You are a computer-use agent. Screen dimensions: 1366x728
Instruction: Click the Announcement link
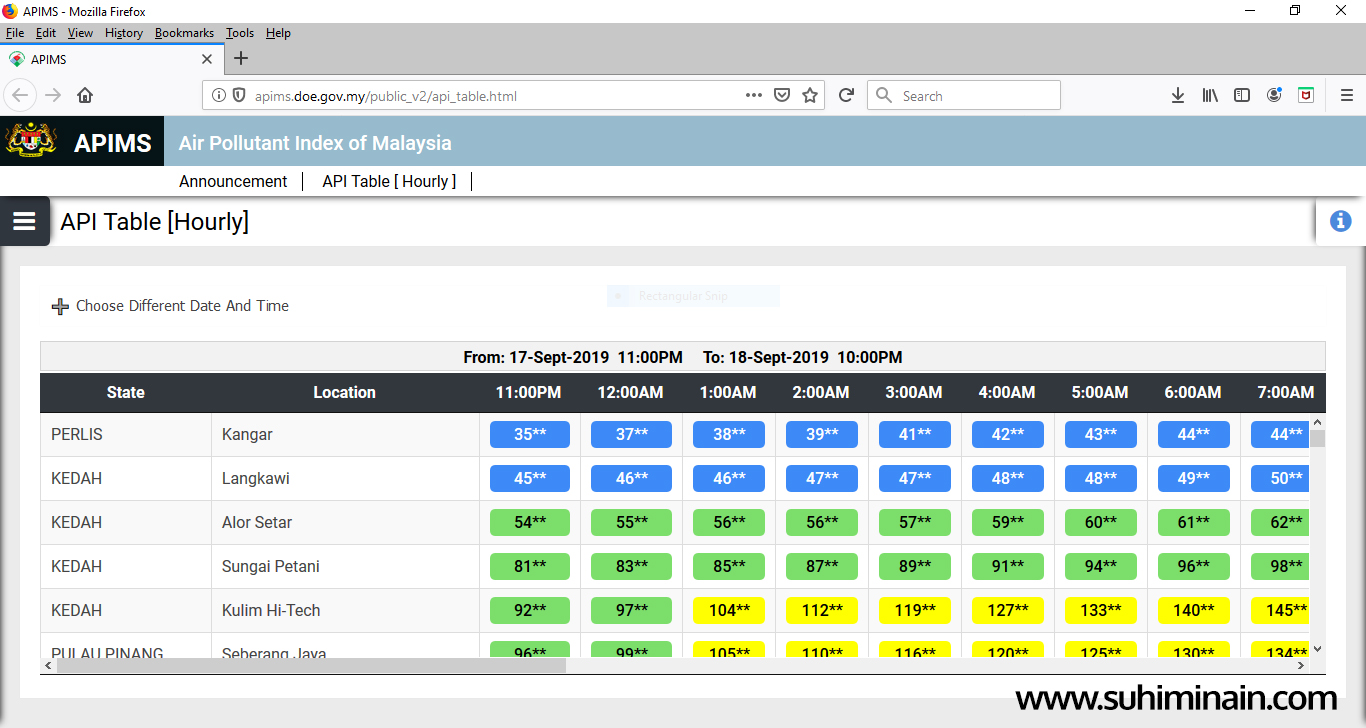(233, 181)
